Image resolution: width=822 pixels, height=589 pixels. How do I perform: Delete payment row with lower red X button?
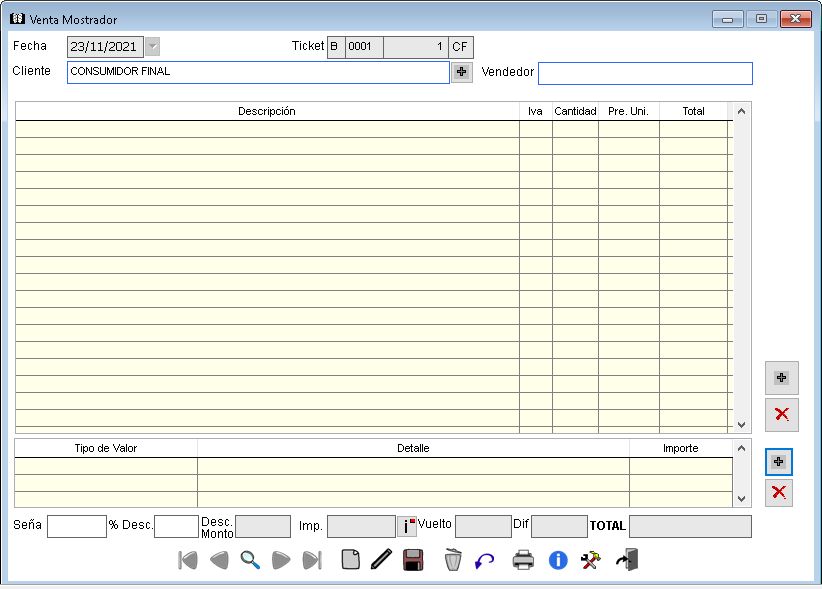coord(779,492)
